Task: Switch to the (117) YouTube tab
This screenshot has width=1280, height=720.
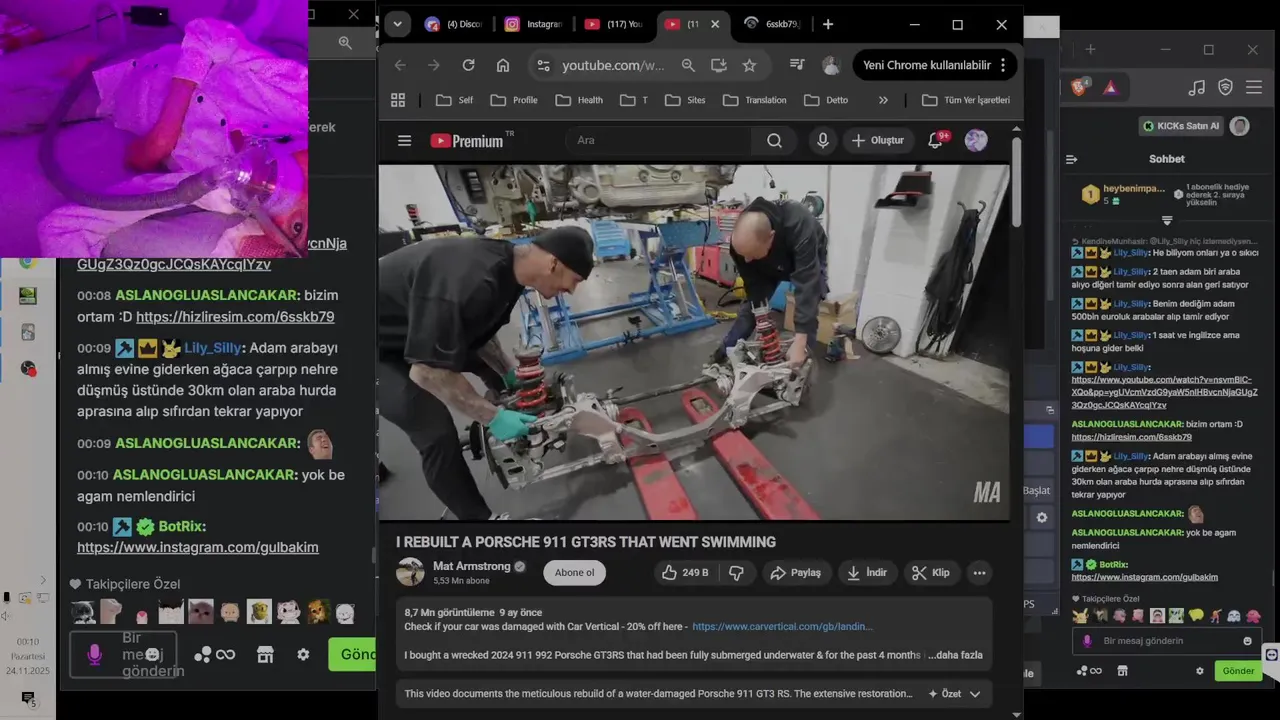Action: 613,24
